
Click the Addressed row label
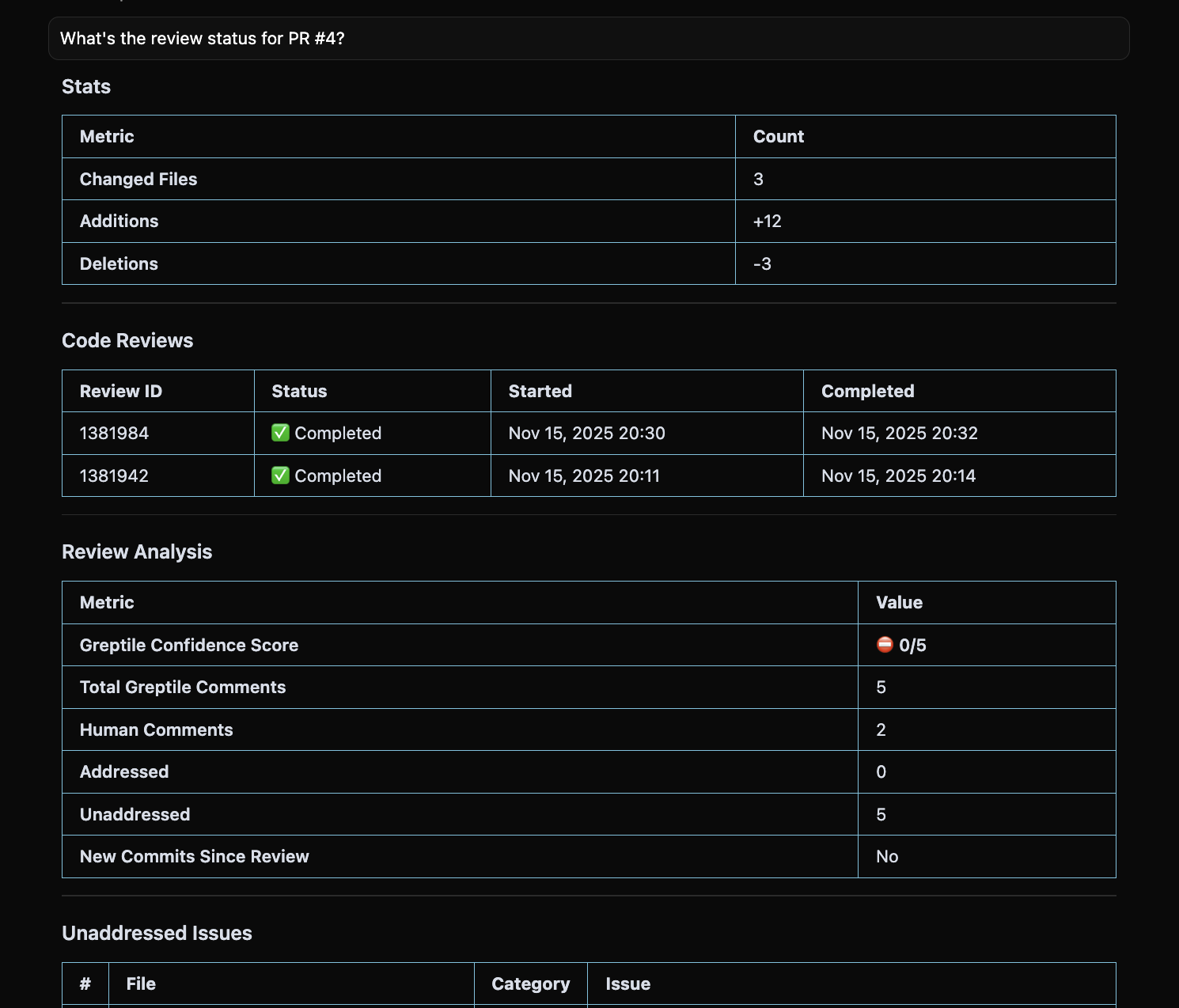pyautogui.click(x=124, y=772)
